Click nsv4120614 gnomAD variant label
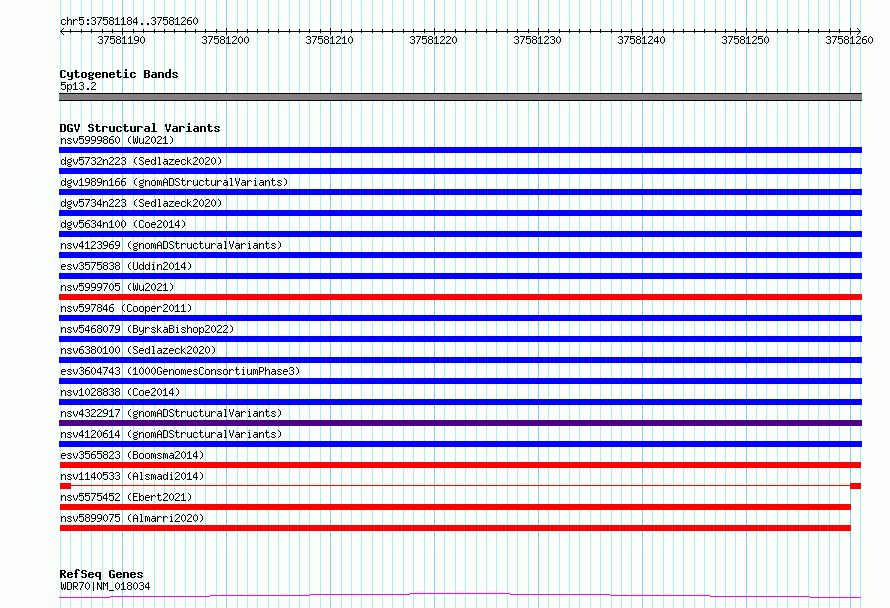The width and height of the screenshot is (890, 608). click(x=171, y=434)
